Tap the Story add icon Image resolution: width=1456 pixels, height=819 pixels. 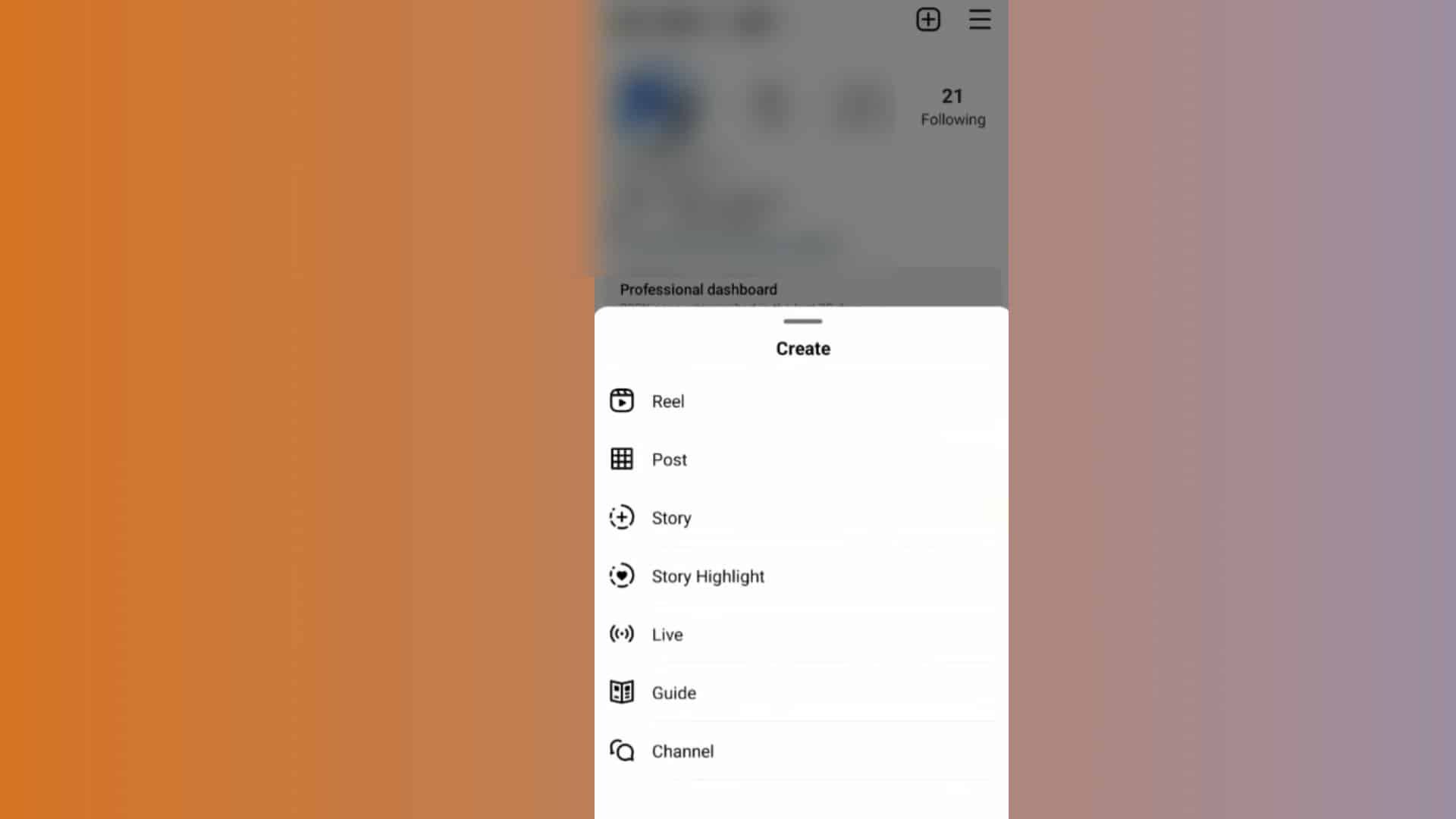tap(621, 518)
